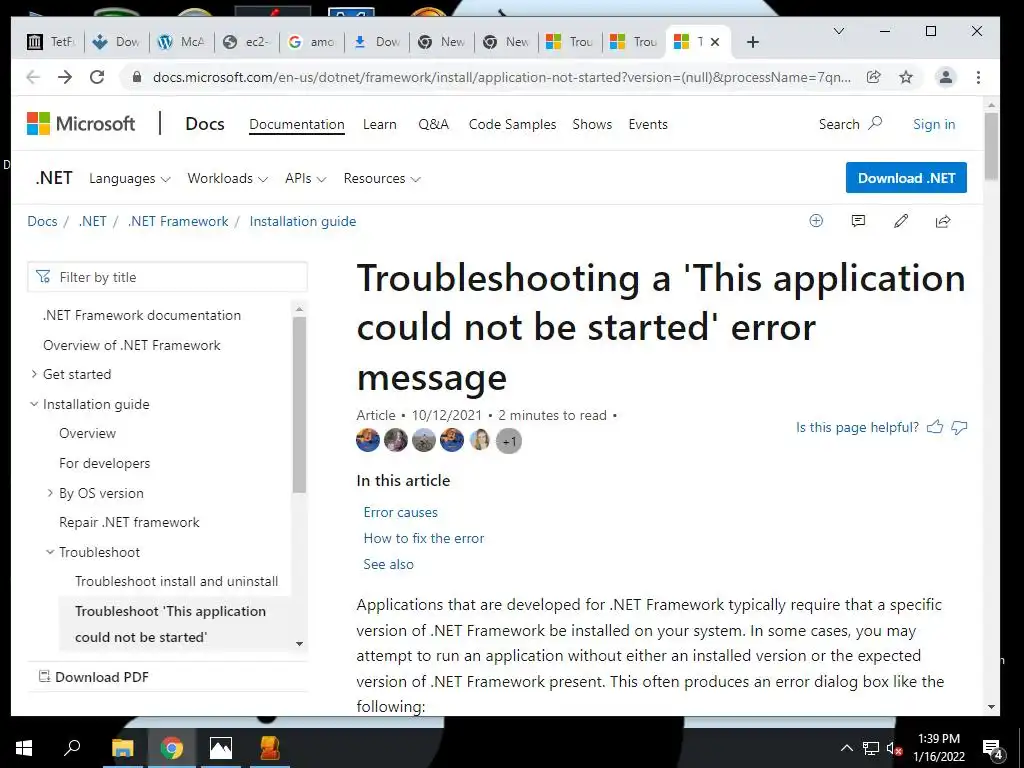The image size is (1024, 768).
Task: Close the active Troubleshooting tab
Action: tap(715, 42)
